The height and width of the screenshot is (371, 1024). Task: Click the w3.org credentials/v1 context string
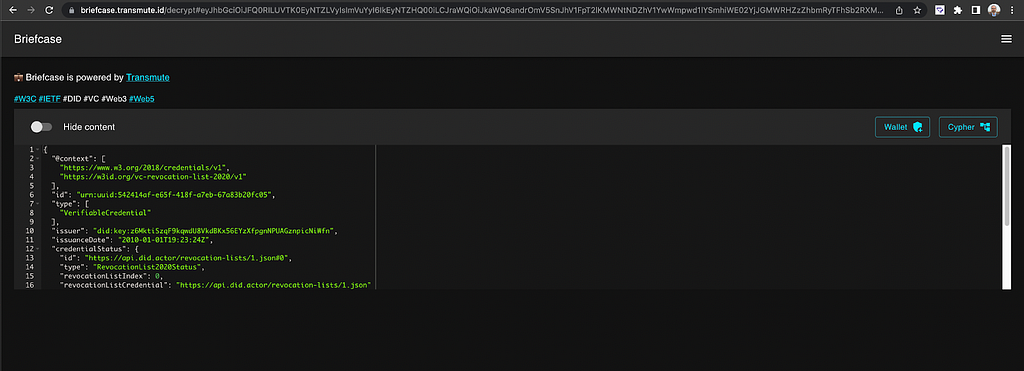(x=144, y=168)
